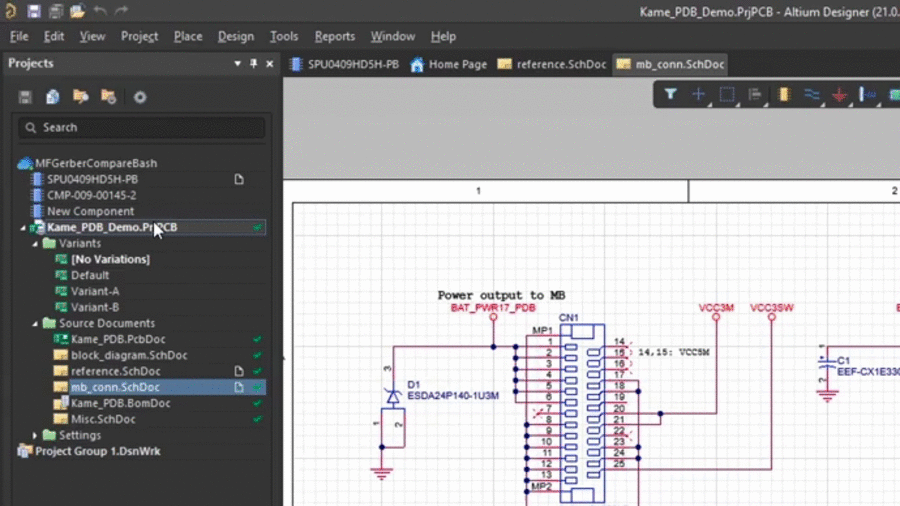Viewport: 900px width, 506px height.
Task: Open Kame_PDB.PcbDoc in project tree
Action: click(118, 339)
